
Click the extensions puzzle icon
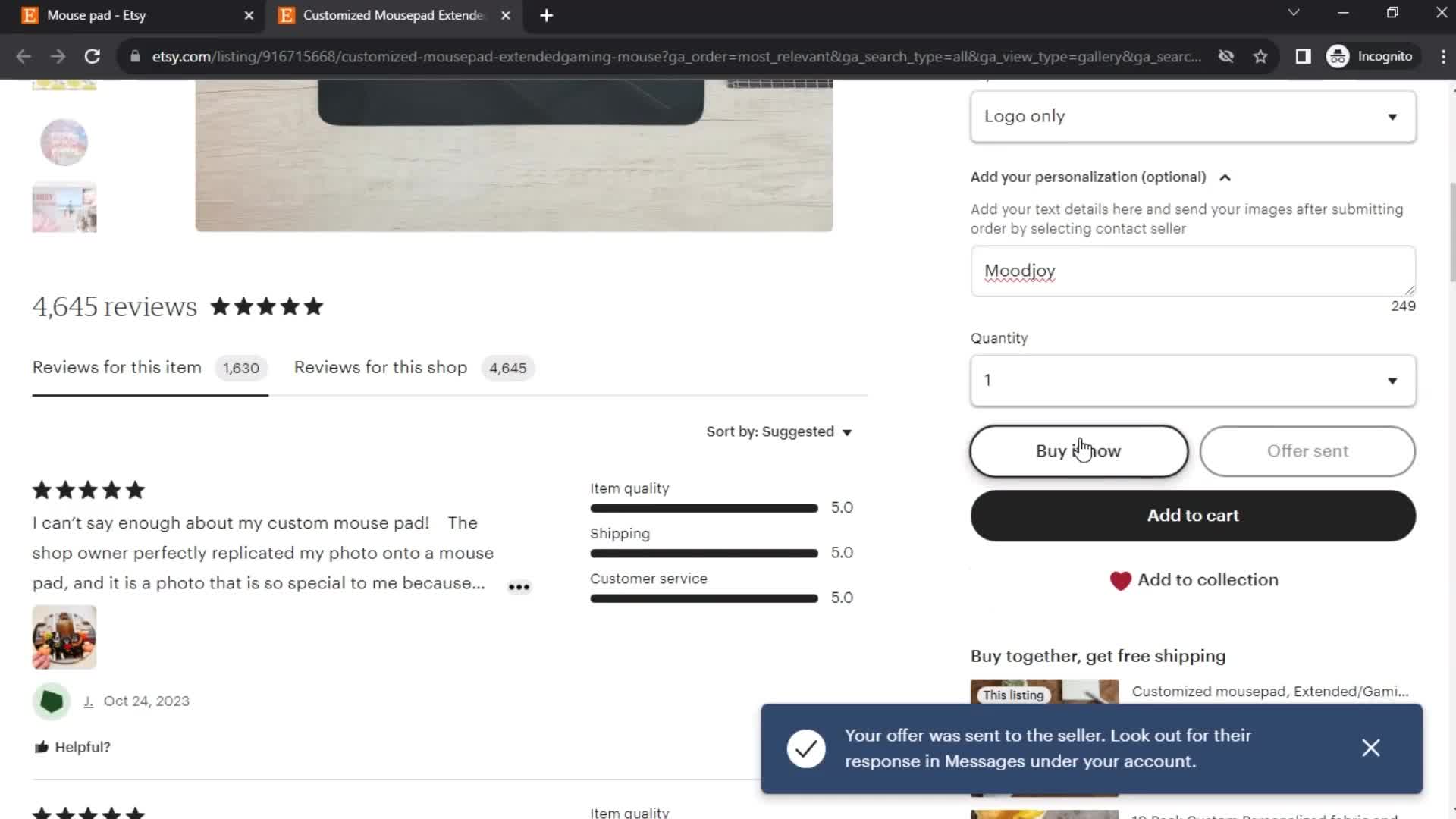coord(1303,56)
